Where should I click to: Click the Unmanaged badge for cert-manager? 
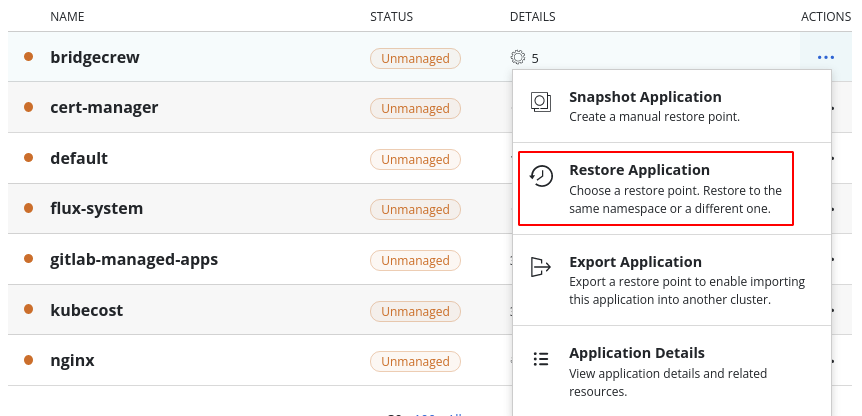coord(415,109)
